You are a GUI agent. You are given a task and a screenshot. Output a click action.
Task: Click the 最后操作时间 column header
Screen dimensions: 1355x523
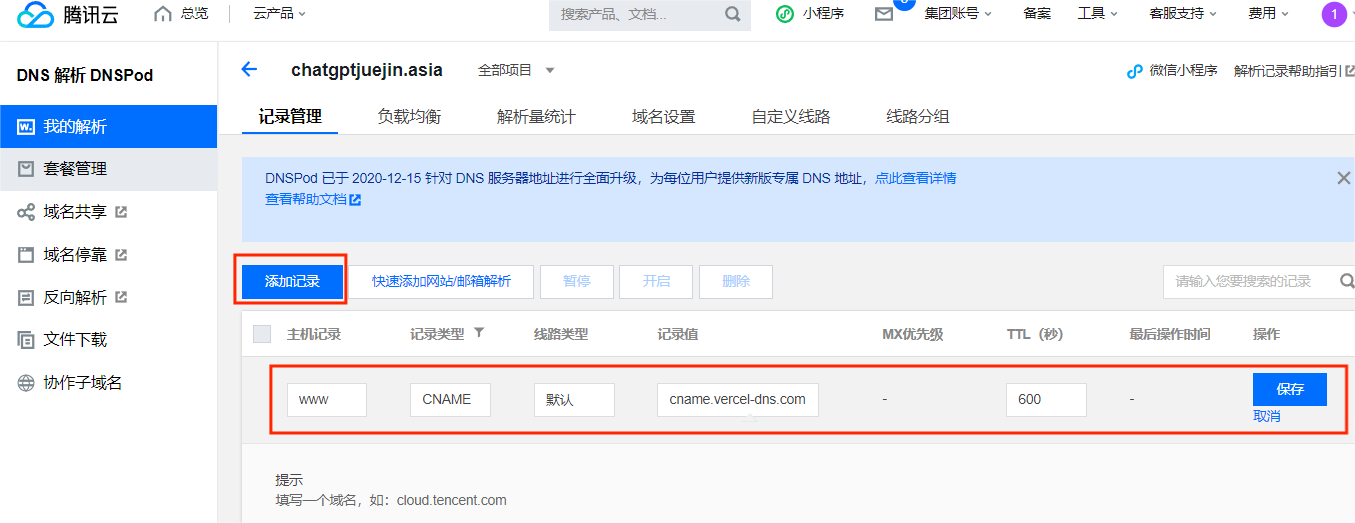pos(1170,334)
